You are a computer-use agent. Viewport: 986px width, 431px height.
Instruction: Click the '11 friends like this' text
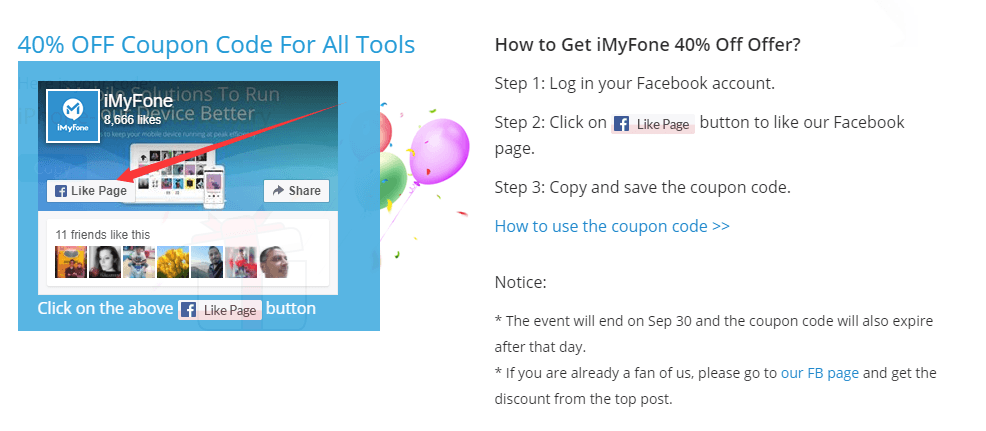pyautogui.click(x=103, y=235)
